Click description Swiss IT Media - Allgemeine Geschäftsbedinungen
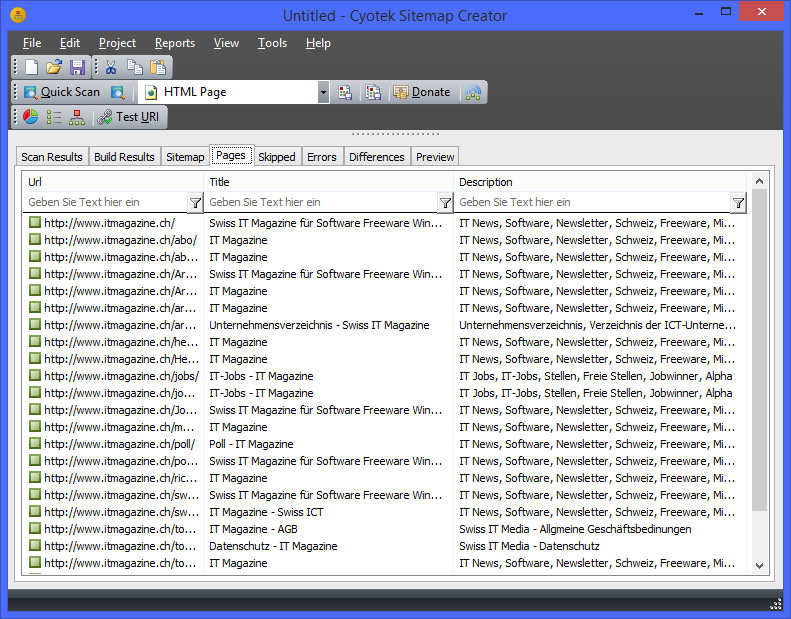 pyautogui.click(x=575, y=529)
